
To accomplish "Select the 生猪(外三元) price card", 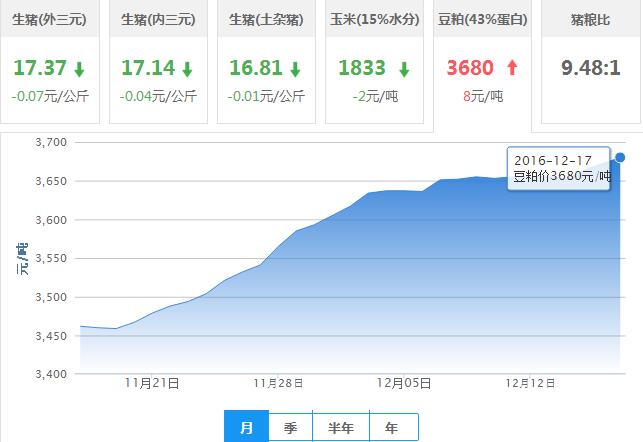I will click(x=50, y=62).
